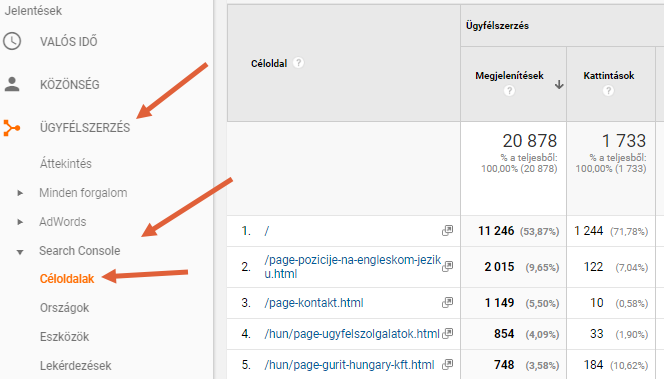Screen dimensions: 664x379
Task: Click Minden forgalom label
Action: (83, 193)
